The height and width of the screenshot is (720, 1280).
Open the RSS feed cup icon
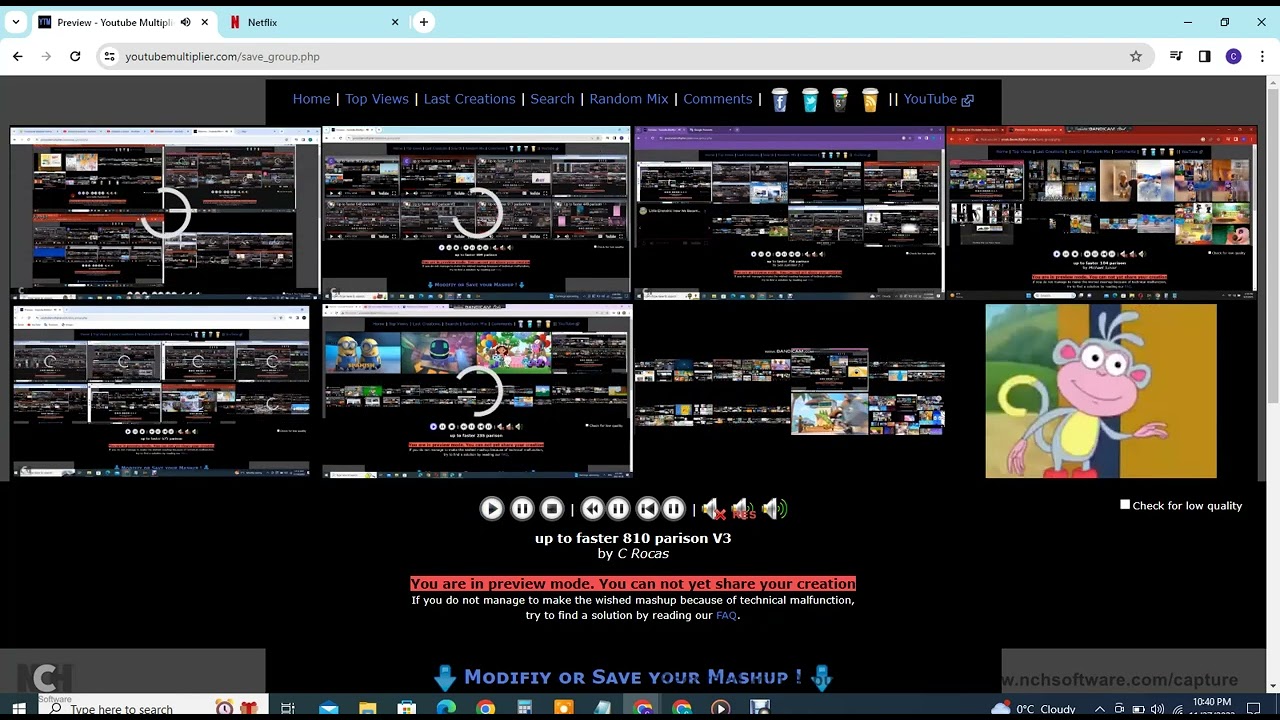point(870,100)
